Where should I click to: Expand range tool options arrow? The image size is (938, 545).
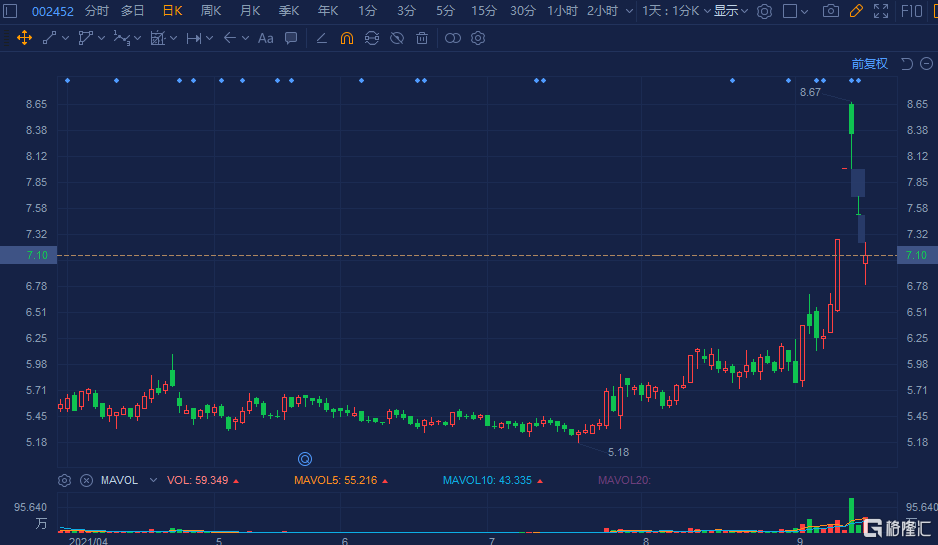click(209, 38)
